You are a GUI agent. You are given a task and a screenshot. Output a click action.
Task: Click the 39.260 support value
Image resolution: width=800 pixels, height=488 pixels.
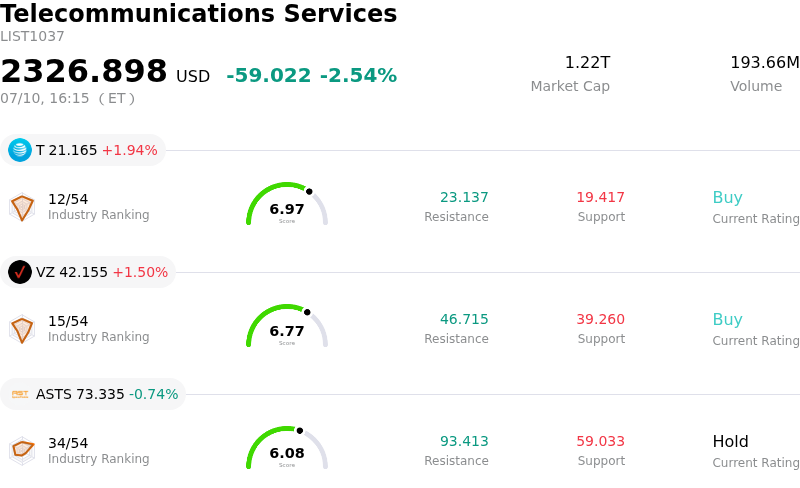pyautogui.click(x=601, y=319)
